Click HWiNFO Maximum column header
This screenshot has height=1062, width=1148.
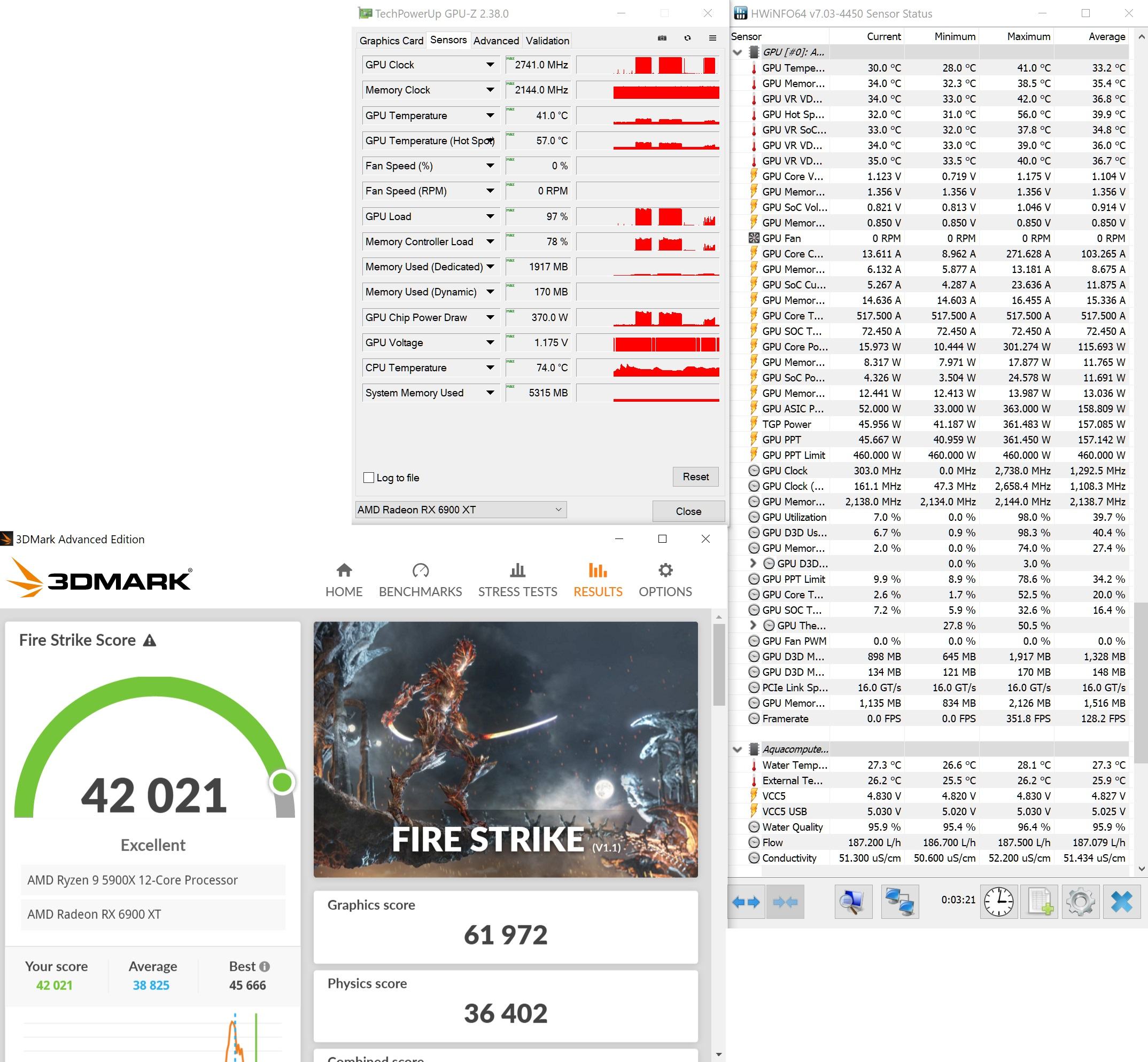pos(1017,36)
